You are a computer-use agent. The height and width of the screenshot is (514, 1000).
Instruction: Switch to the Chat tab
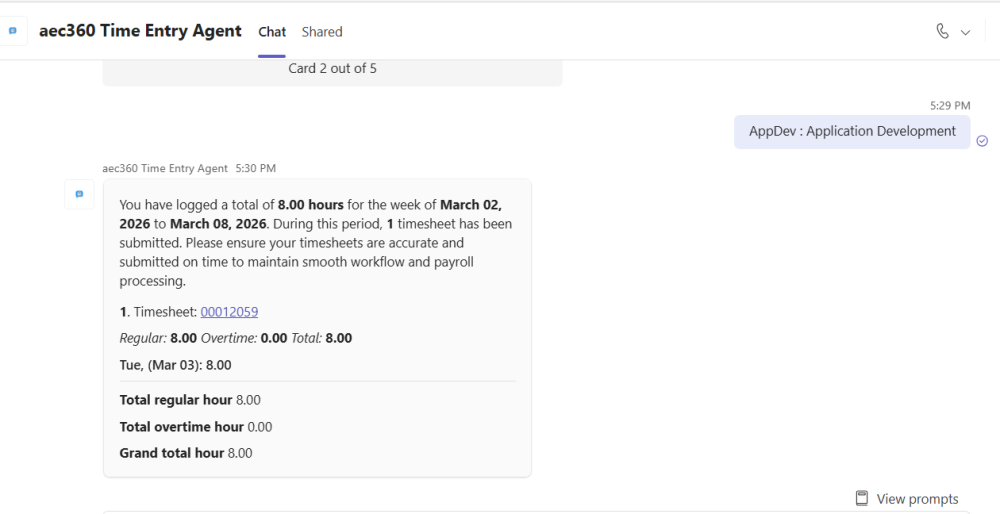click(x=272, y=32)
